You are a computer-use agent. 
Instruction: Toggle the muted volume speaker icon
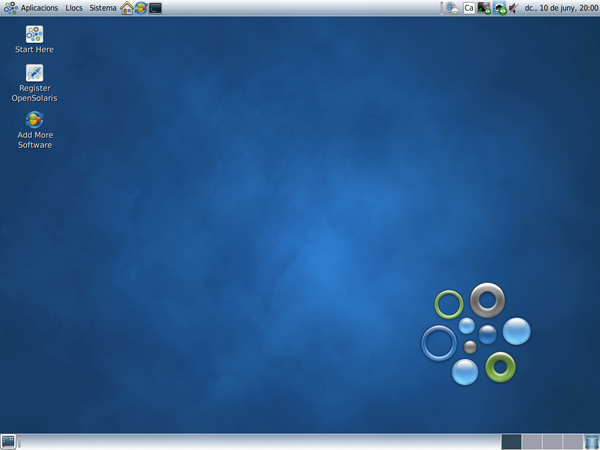point(513,8)
